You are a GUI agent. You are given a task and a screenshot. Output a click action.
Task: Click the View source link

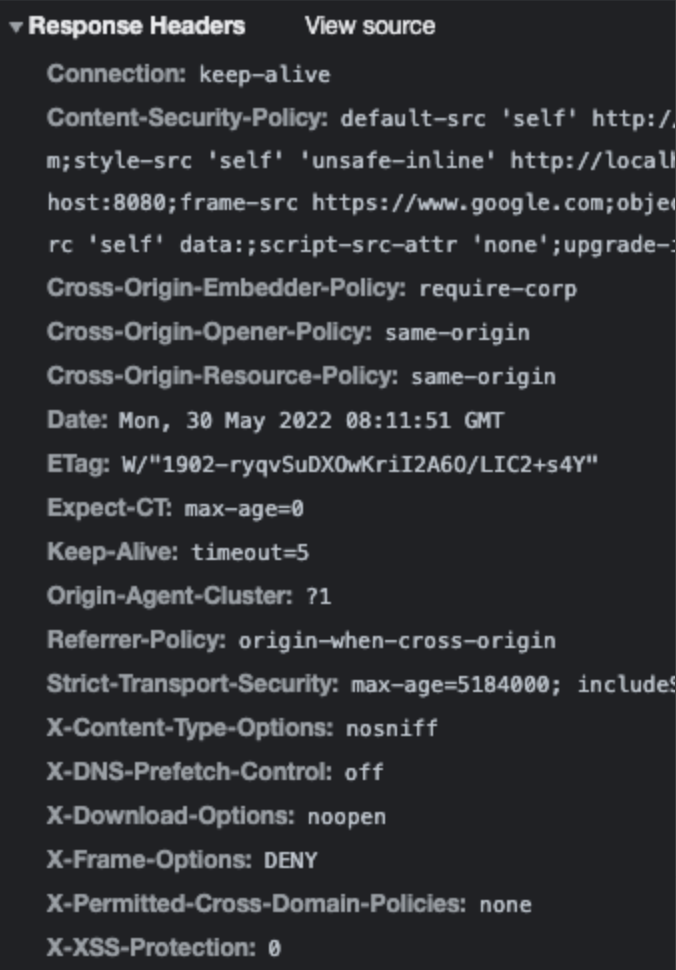369,27
